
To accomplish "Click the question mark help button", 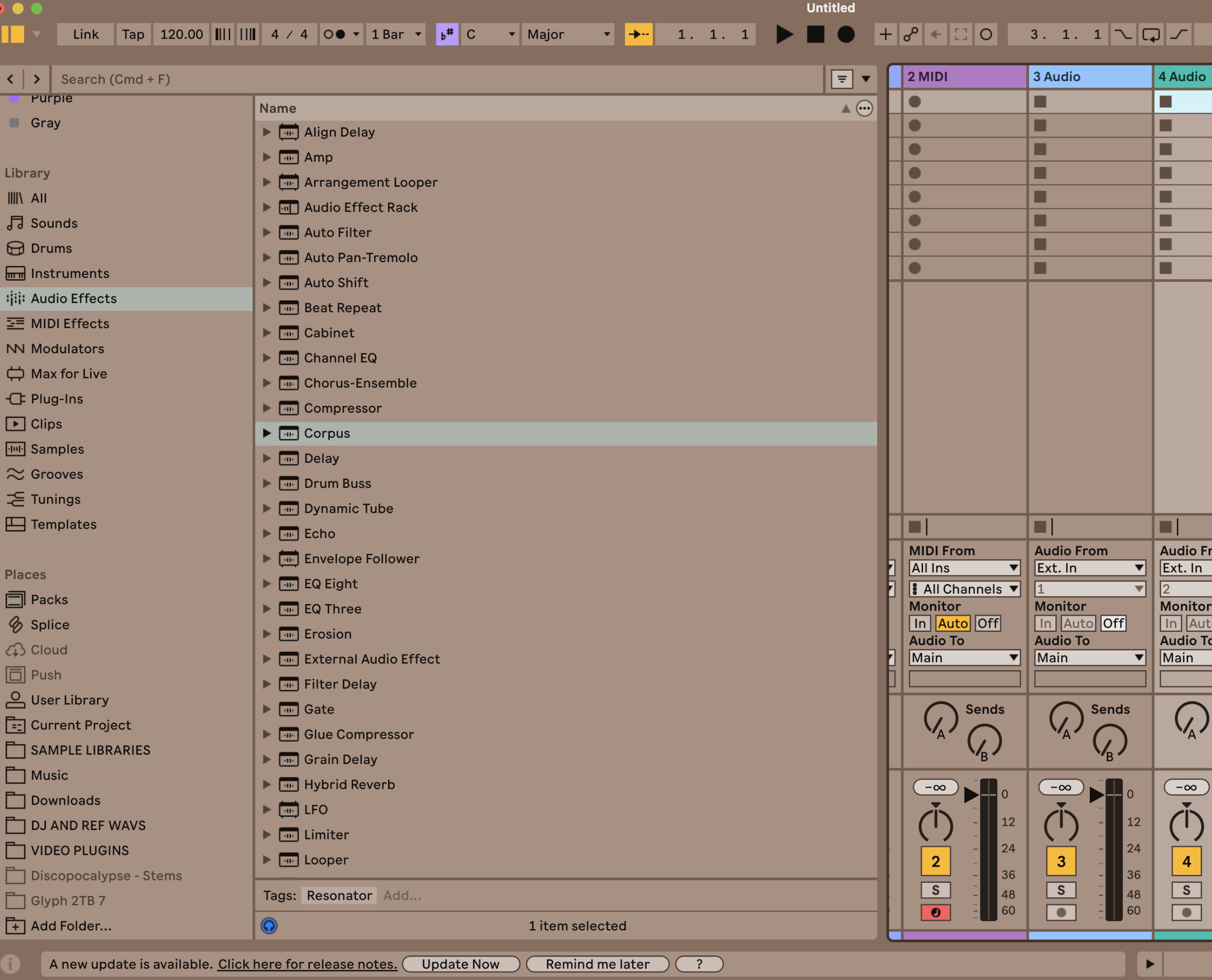I will (x=699, y=964).
